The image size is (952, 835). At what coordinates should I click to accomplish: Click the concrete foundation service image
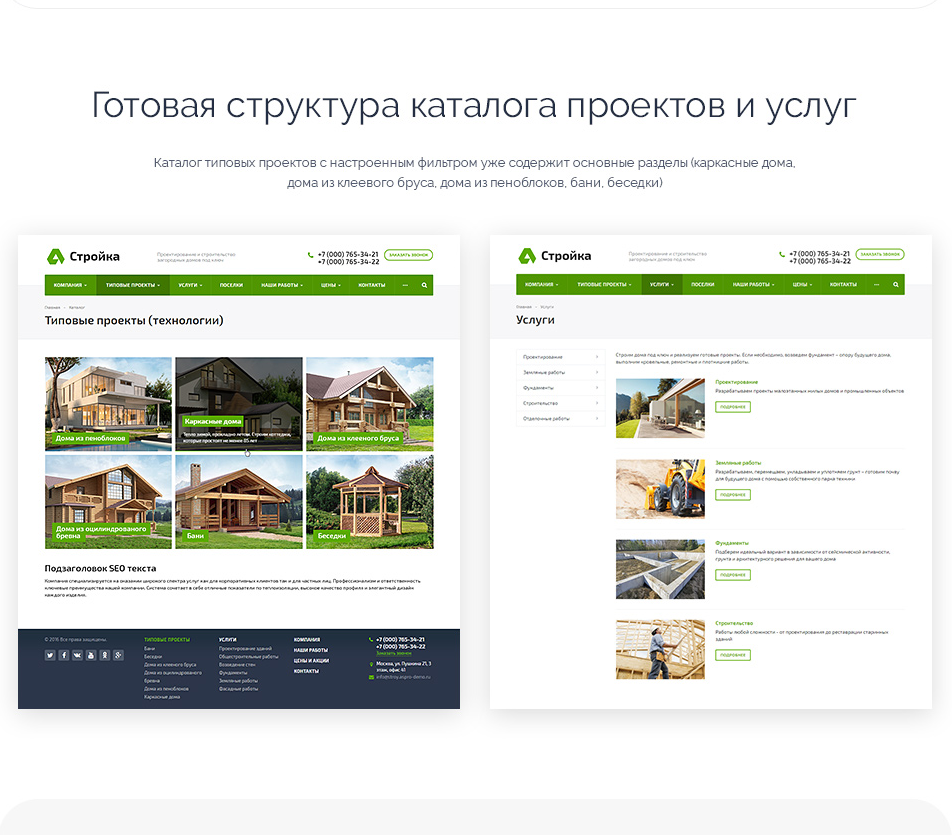[660, 569]
